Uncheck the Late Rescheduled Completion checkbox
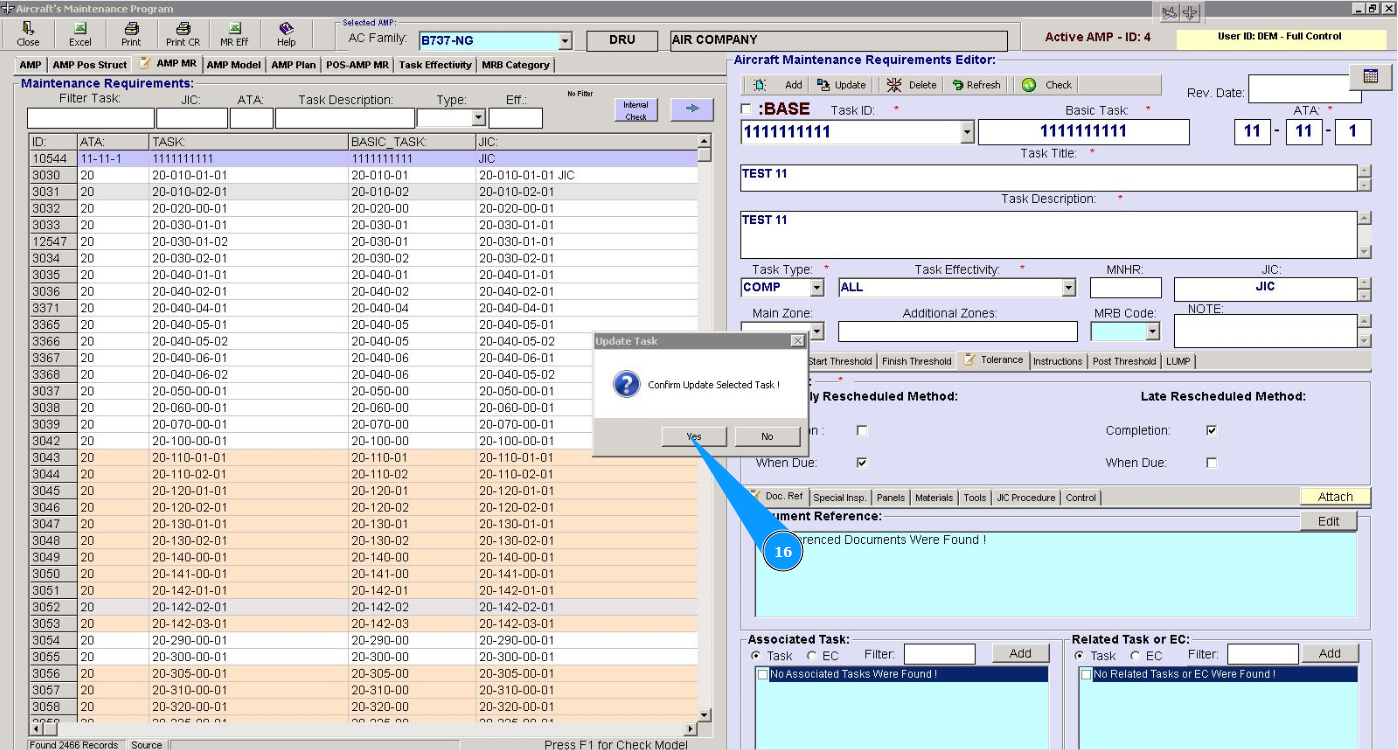The image size is (1398, 750). pos(1212,430)
